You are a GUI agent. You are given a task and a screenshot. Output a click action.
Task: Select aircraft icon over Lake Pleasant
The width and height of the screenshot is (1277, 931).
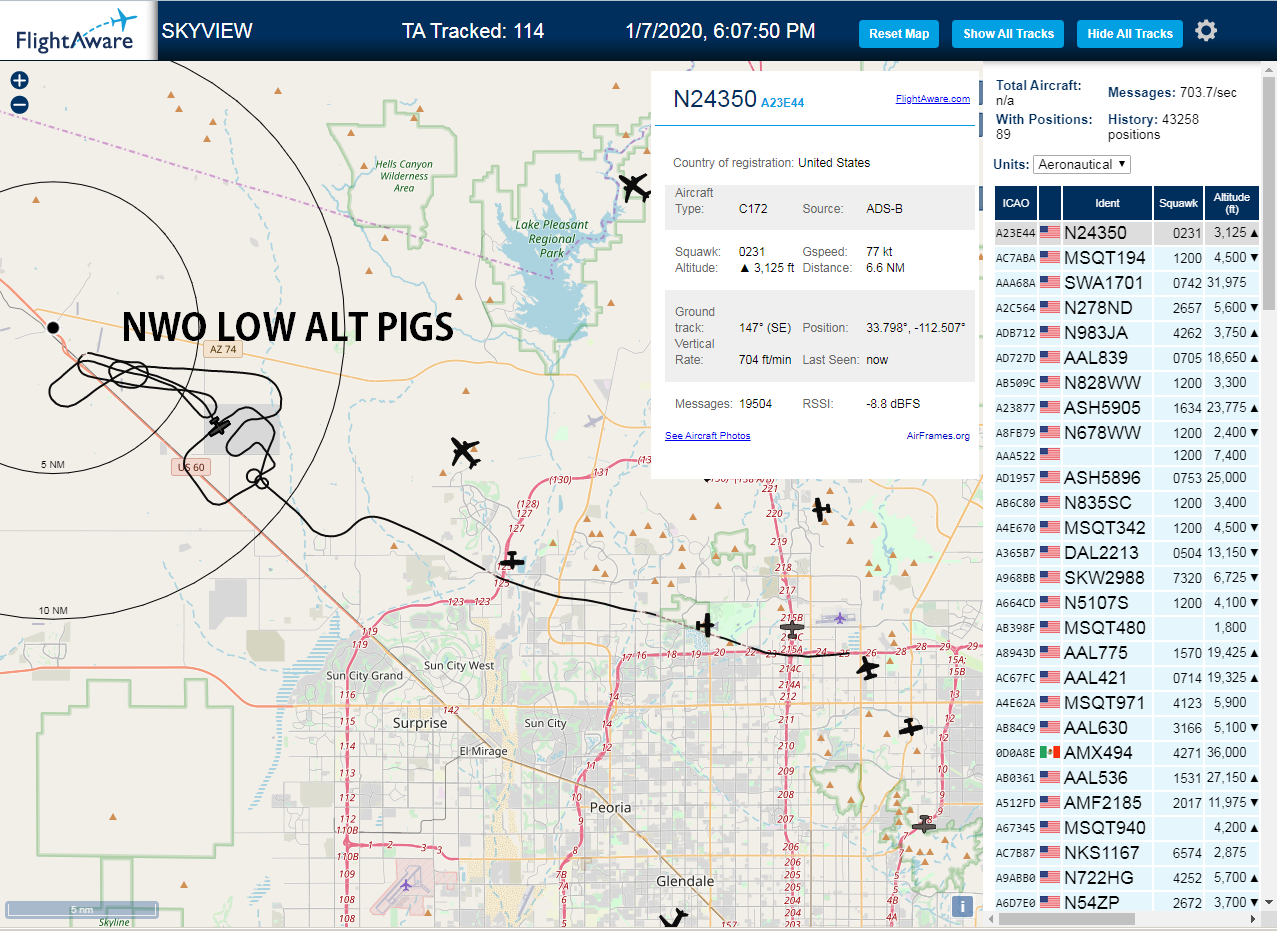click(x=635, y=186)
